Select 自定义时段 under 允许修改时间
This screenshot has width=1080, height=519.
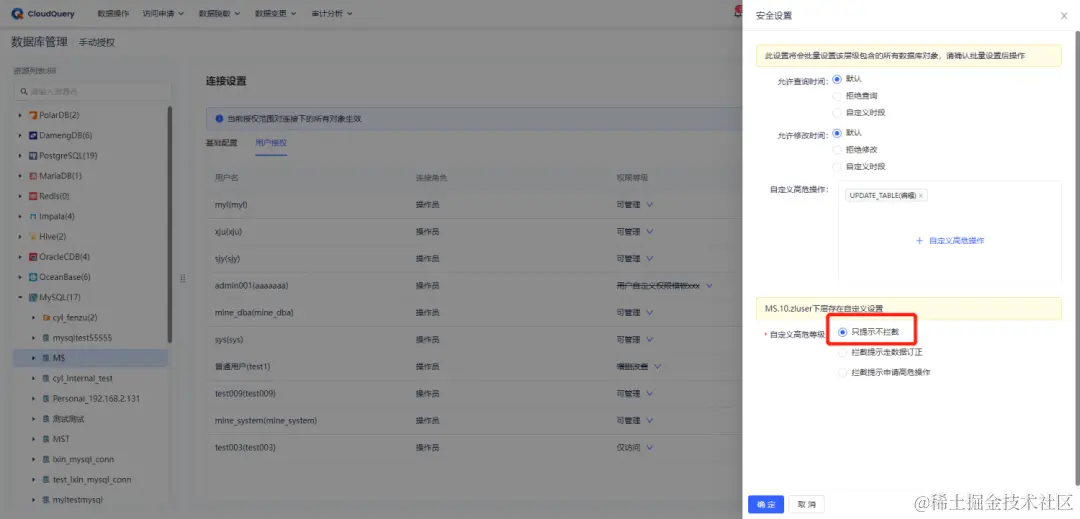point(837,167)
